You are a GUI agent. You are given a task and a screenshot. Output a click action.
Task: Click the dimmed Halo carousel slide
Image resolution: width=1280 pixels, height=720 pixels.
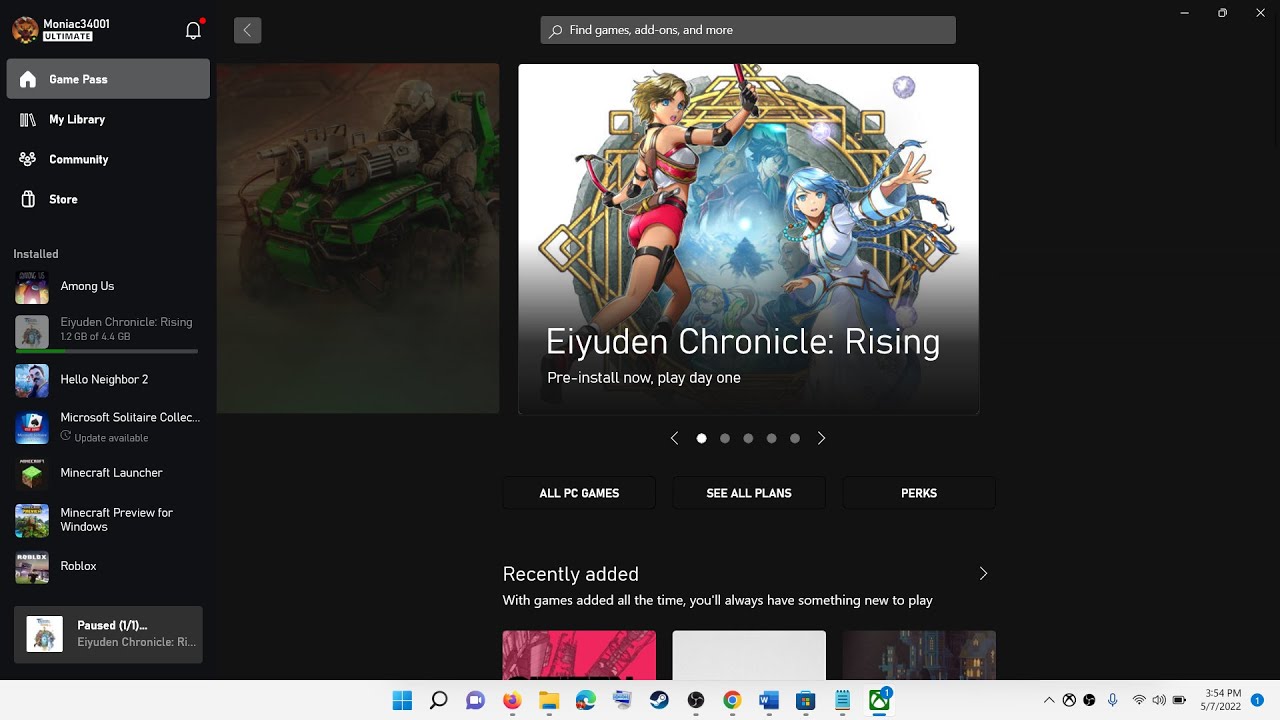(x=358, y=238)
